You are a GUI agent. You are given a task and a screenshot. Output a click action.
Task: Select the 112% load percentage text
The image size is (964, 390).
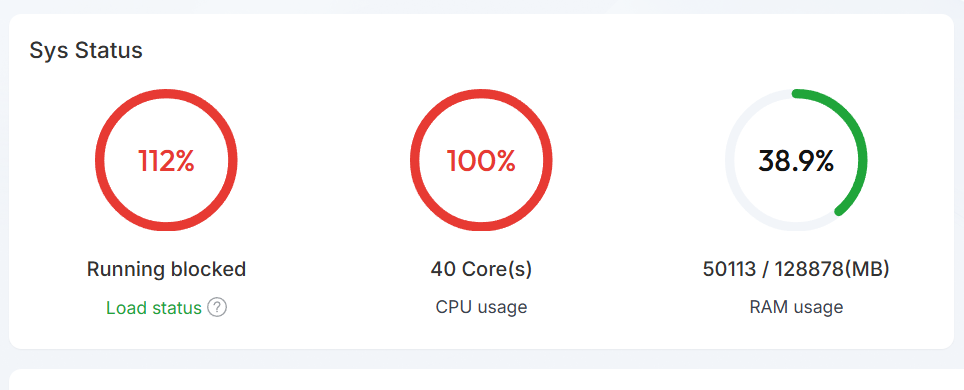point(166,161)
